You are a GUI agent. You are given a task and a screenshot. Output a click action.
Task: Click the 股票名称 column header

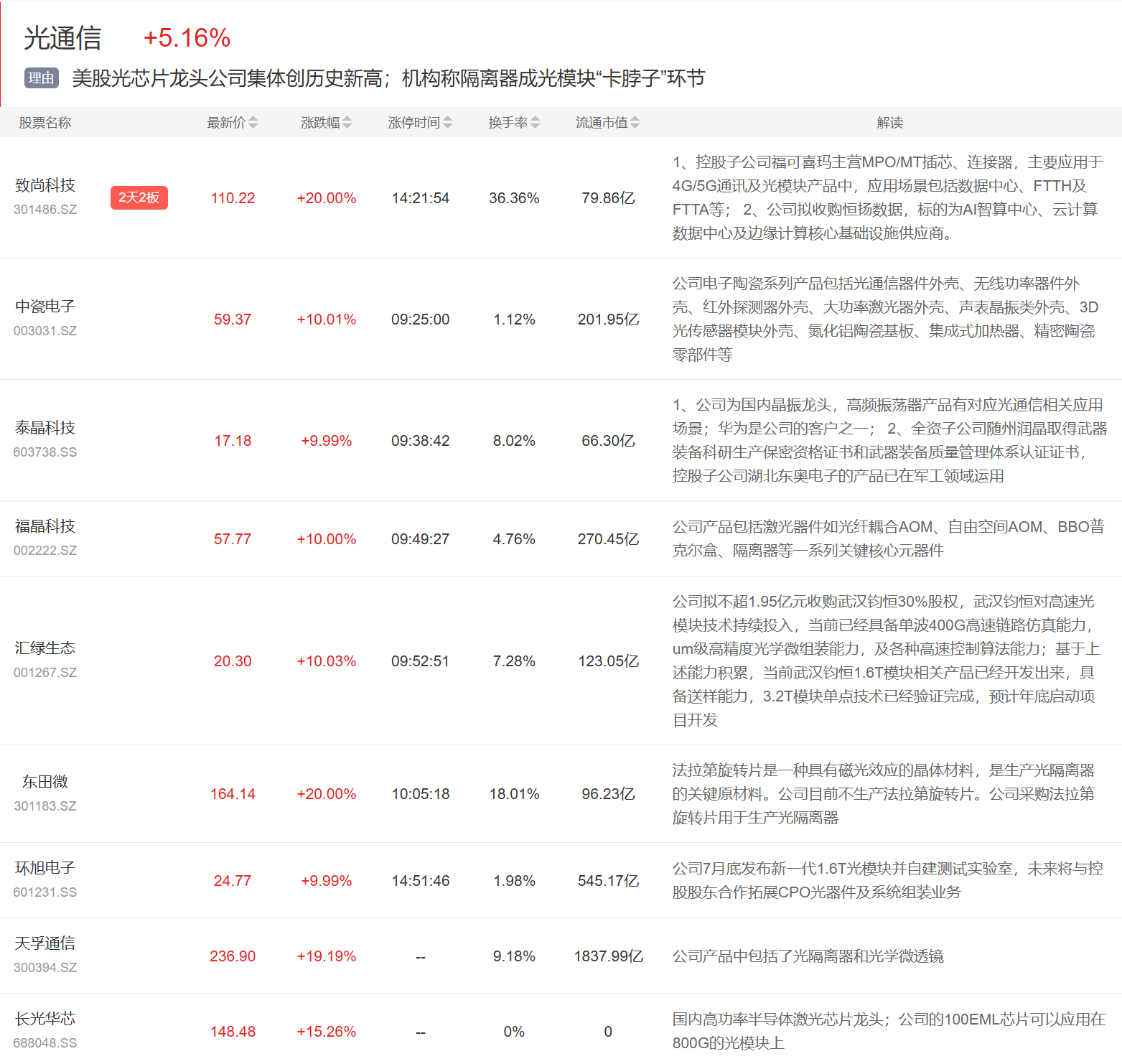tap(45, 123)
